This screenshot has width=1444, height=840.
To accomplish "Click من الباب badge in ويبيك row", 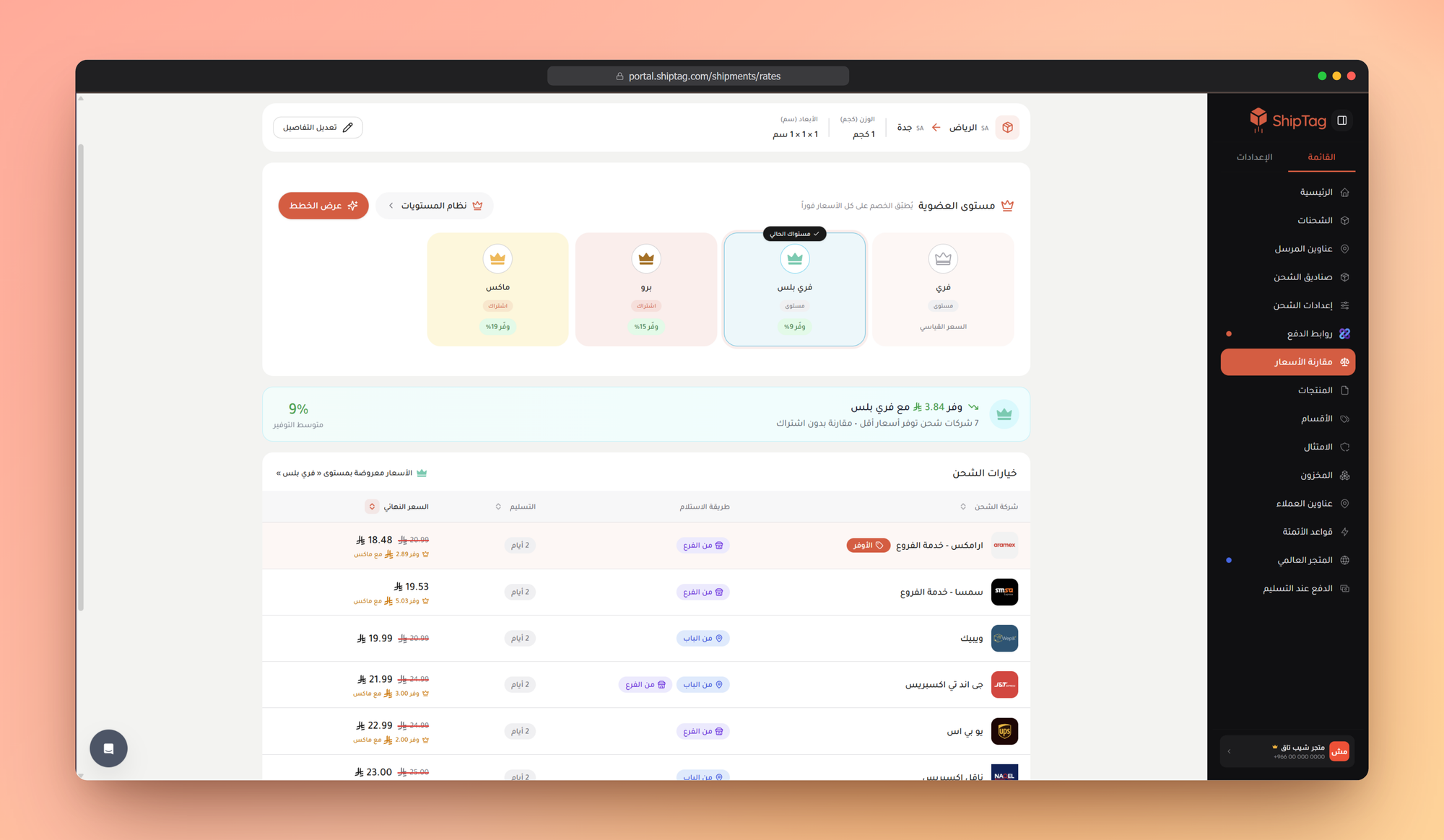I will point(703,638).
